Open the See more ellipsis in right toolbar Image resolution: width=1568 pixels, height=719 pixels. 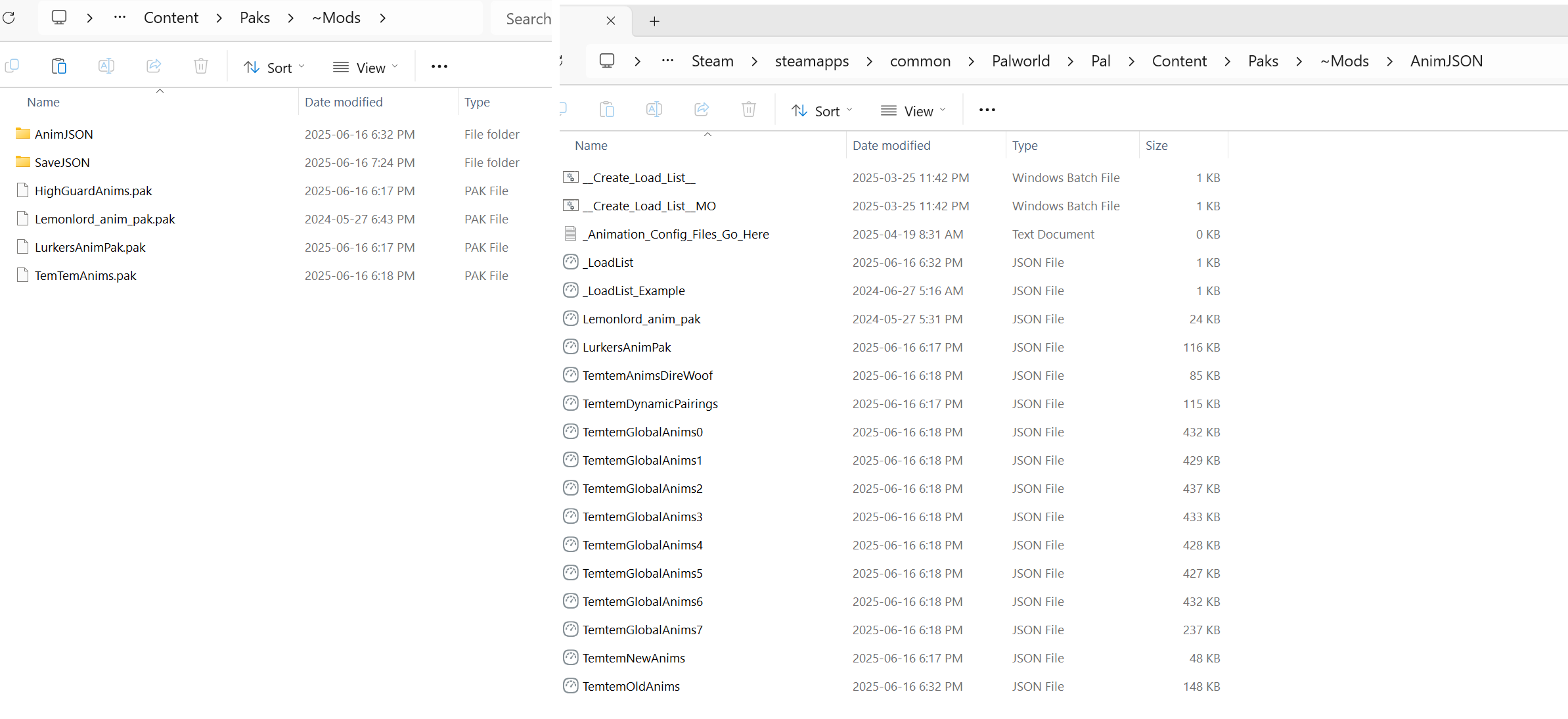[x=987, y=110]
